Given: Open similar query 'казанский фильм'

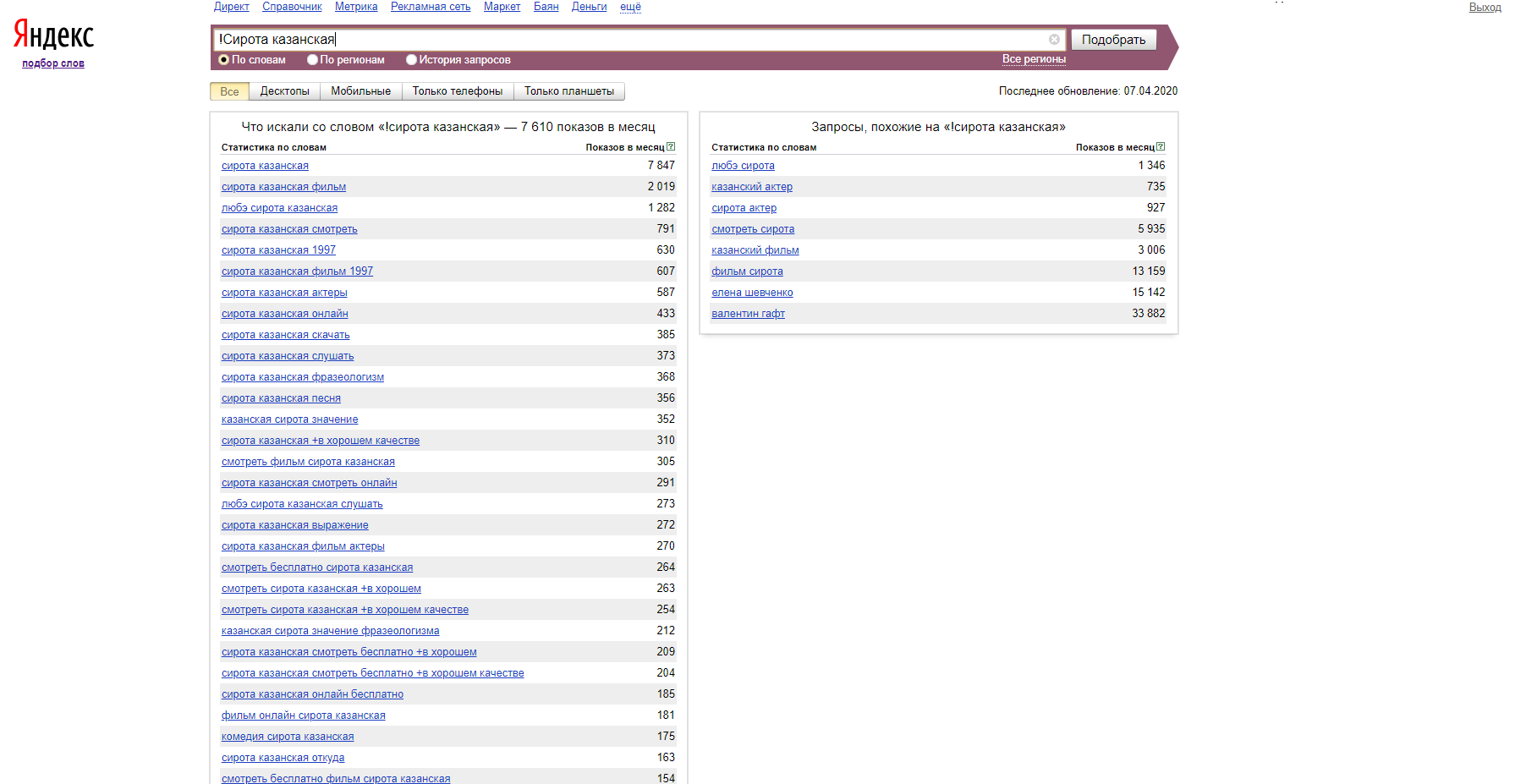Looking at the screenshot, I should pos(755,250).
